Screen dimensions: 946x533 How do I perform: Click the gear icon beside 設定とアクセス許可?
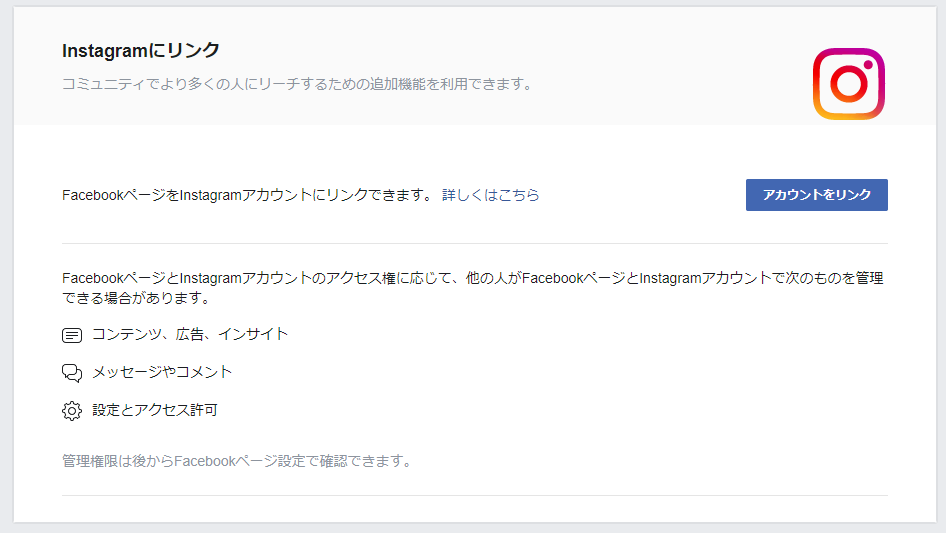pyautogui.click(x=72, y=410)
